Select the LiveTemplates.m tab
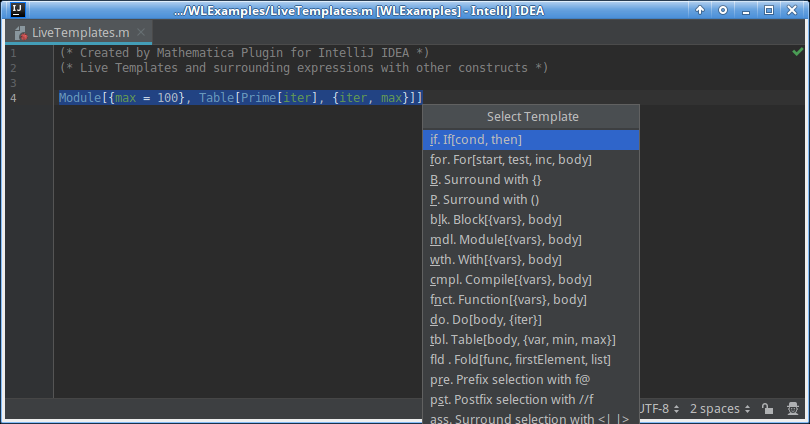Viewport: 810px width, 424px height. (80, 33)
